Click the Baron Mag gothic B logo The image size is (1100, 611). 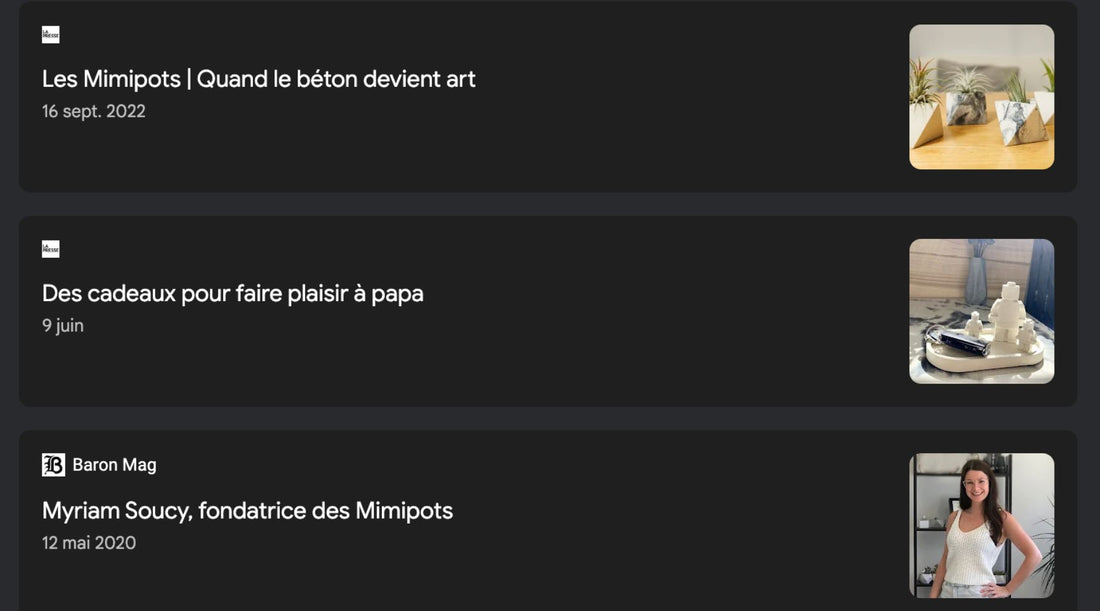[53, 465]
